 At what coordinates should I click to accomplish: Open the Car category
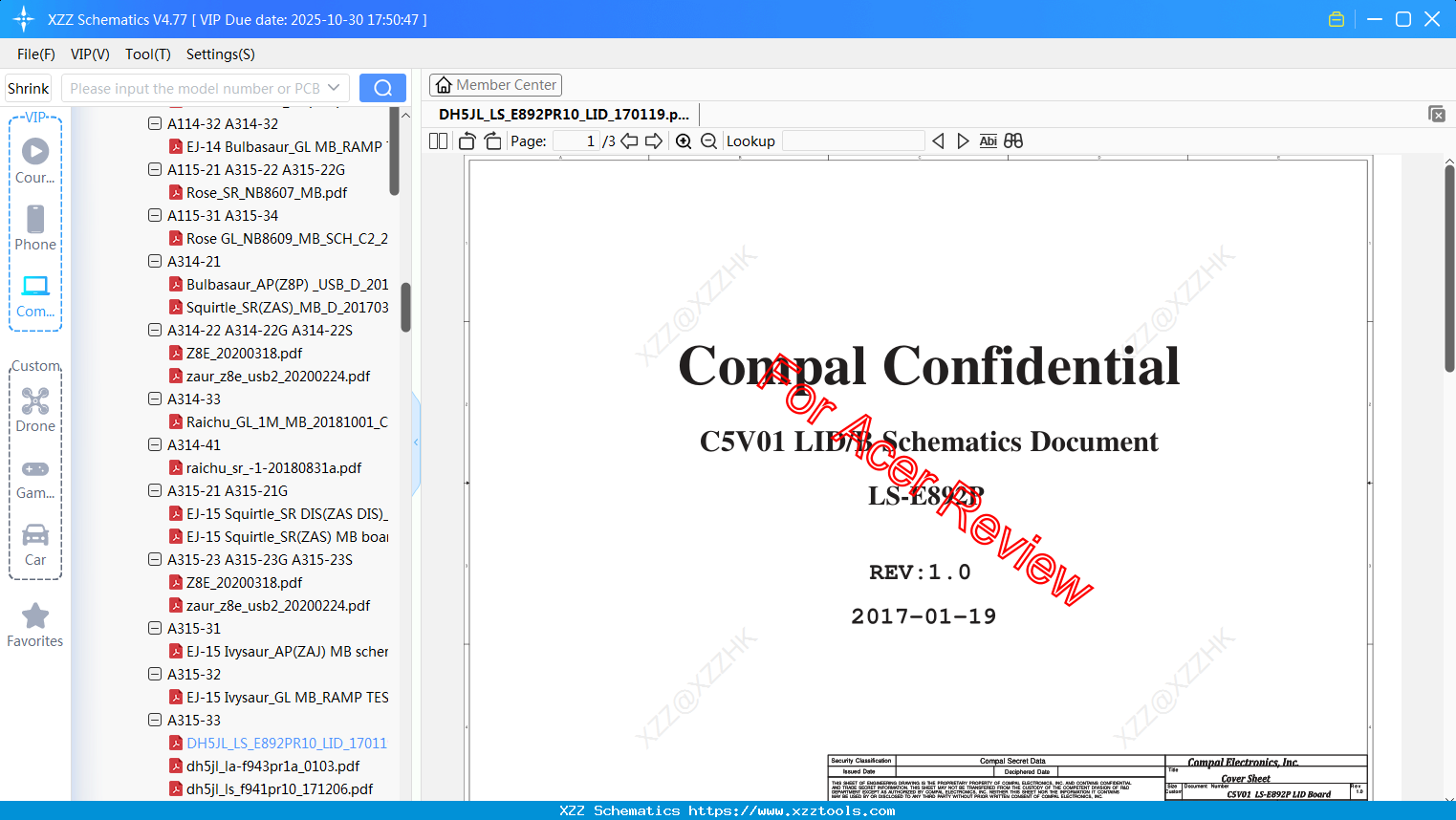click(35, 534)
